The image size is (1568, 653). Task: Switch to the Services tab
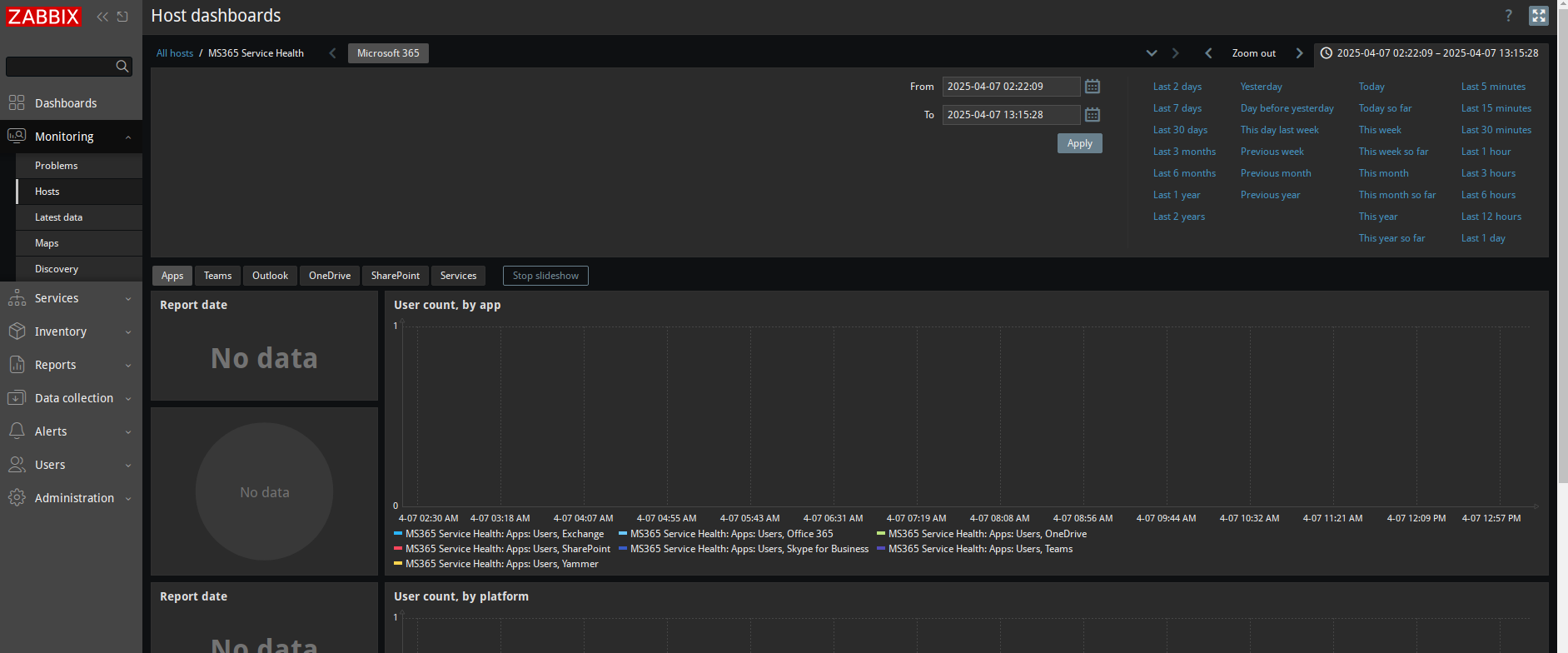pyautogui.click(x=458, y=276)
